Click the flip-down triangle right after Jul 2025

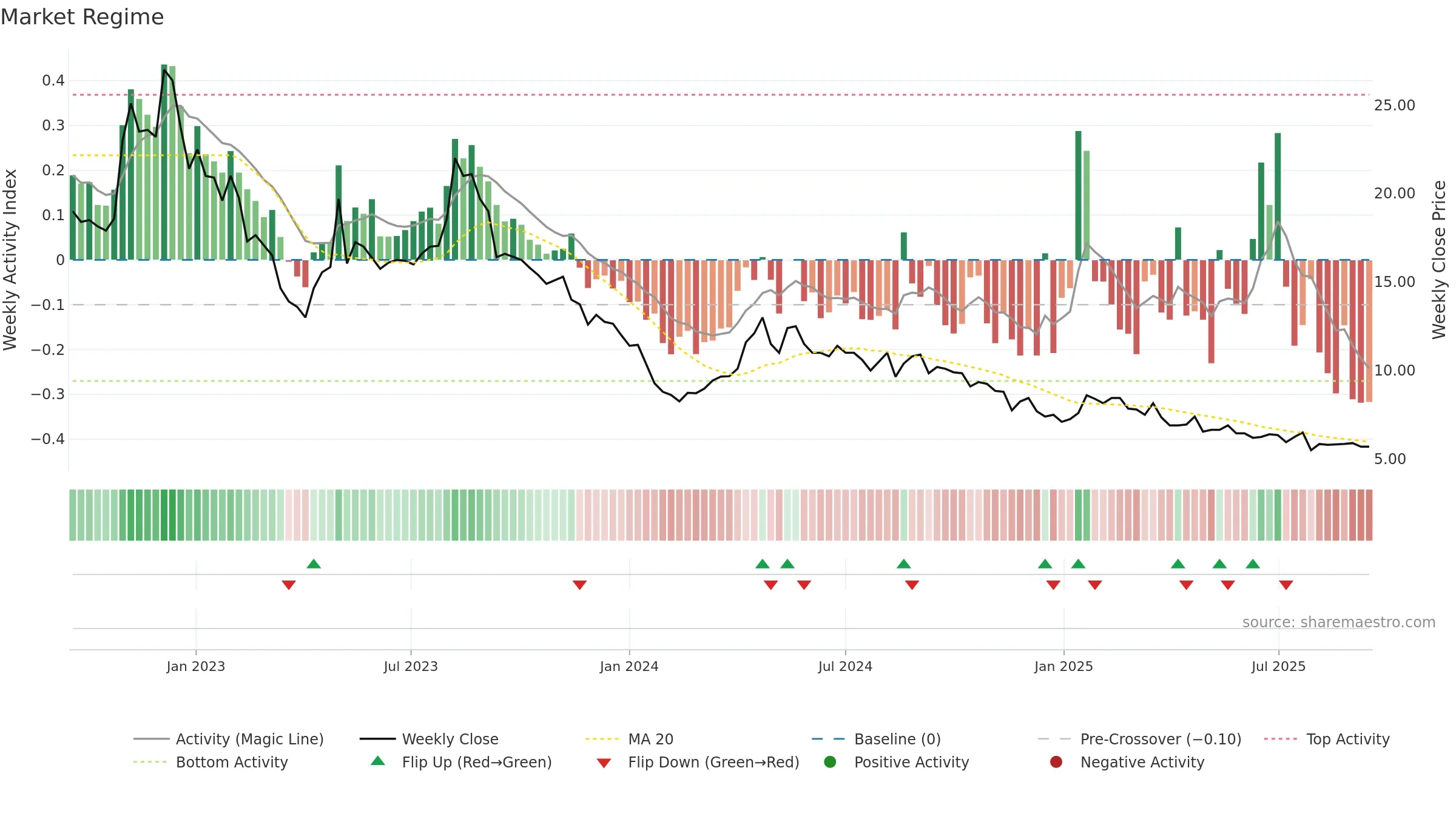click(x=1286, y=585)
